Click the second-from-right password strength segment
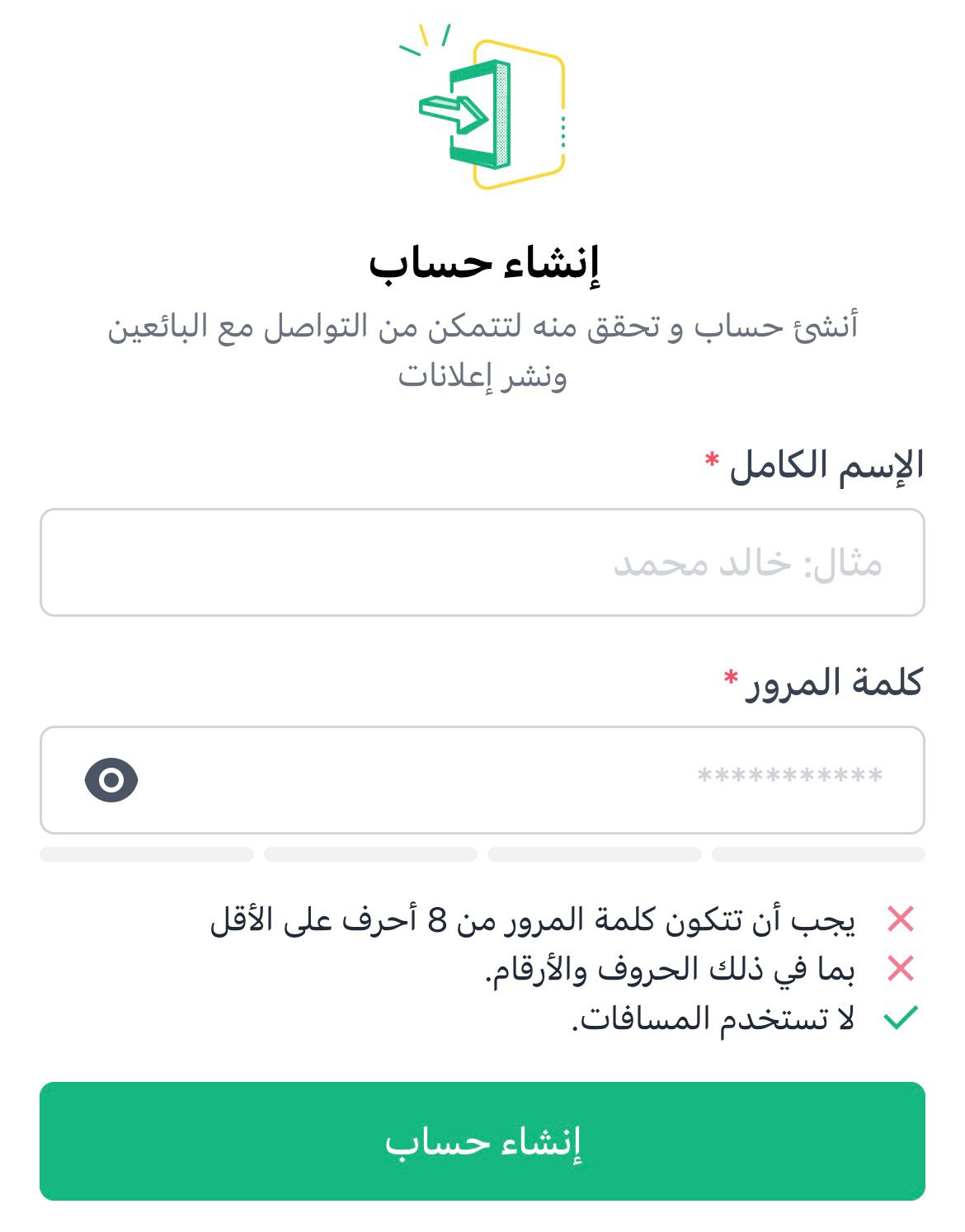 tap(595, 854)
